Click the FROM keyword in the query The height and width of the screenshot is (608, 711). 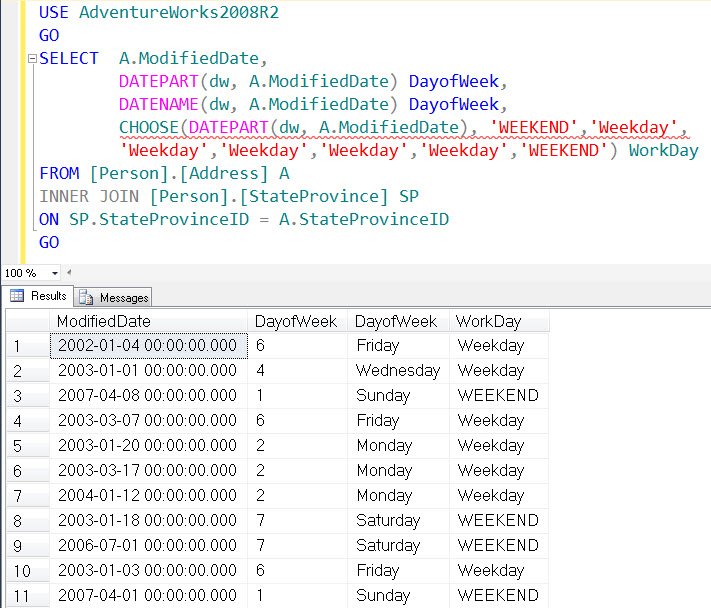click(x=59, y=174)
